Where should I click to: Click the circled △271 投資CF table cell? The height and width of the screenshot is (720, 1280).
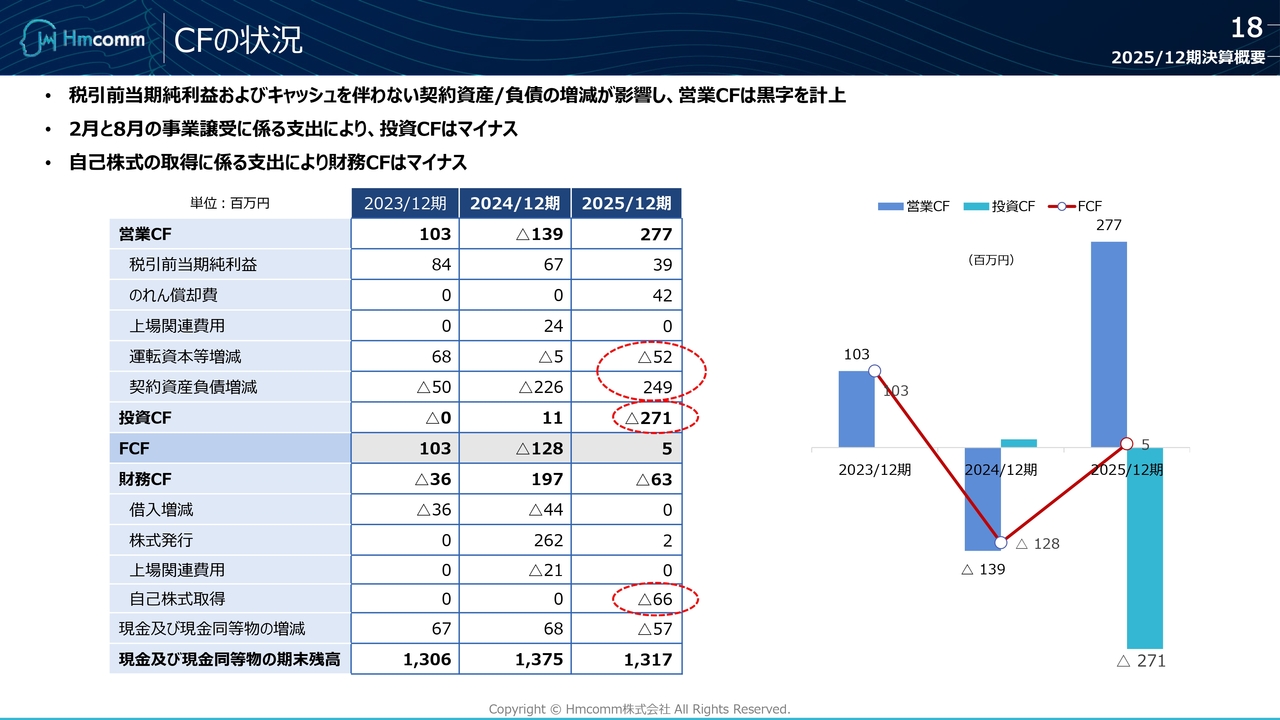pyautogui.click(x=651, y=418)
